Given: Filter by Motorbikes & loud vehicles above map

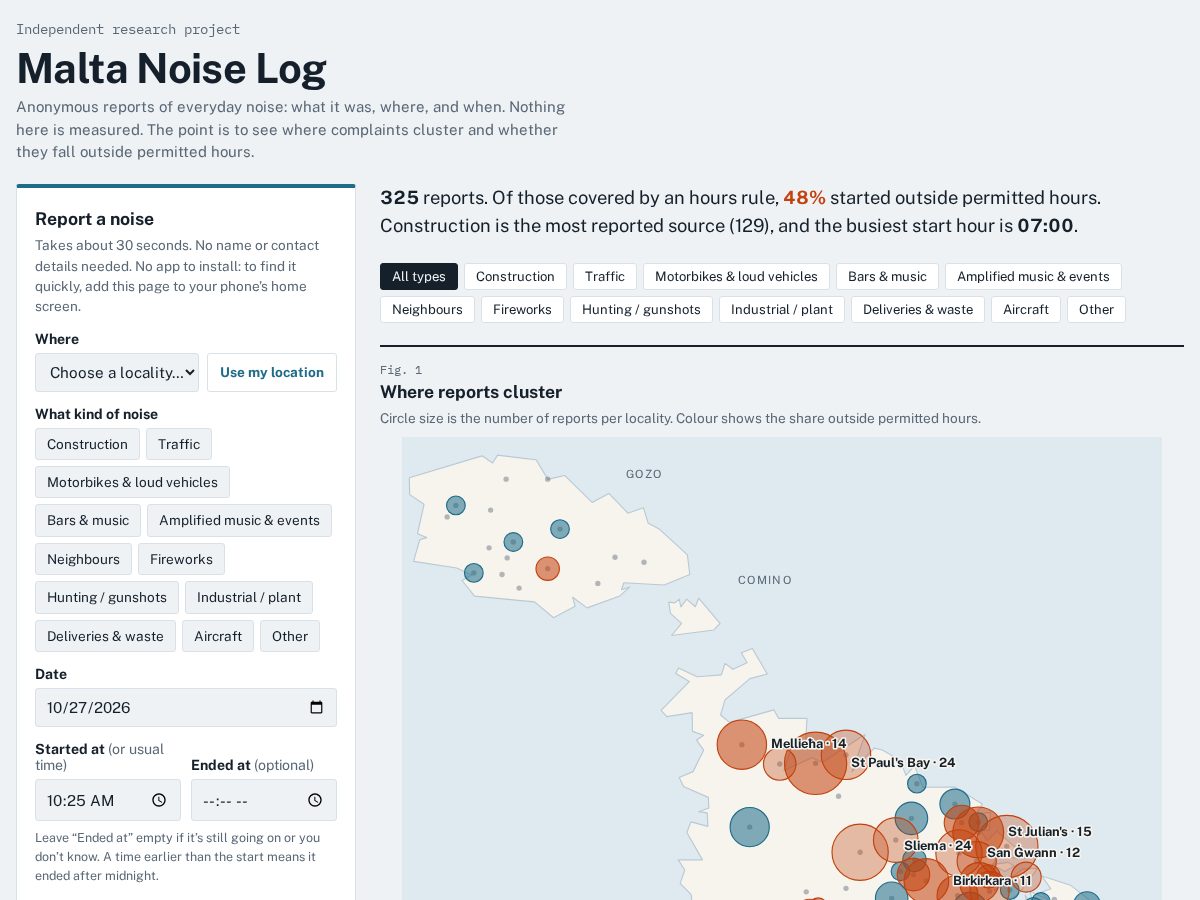Looking at the screenshot, I should (736, 276).
